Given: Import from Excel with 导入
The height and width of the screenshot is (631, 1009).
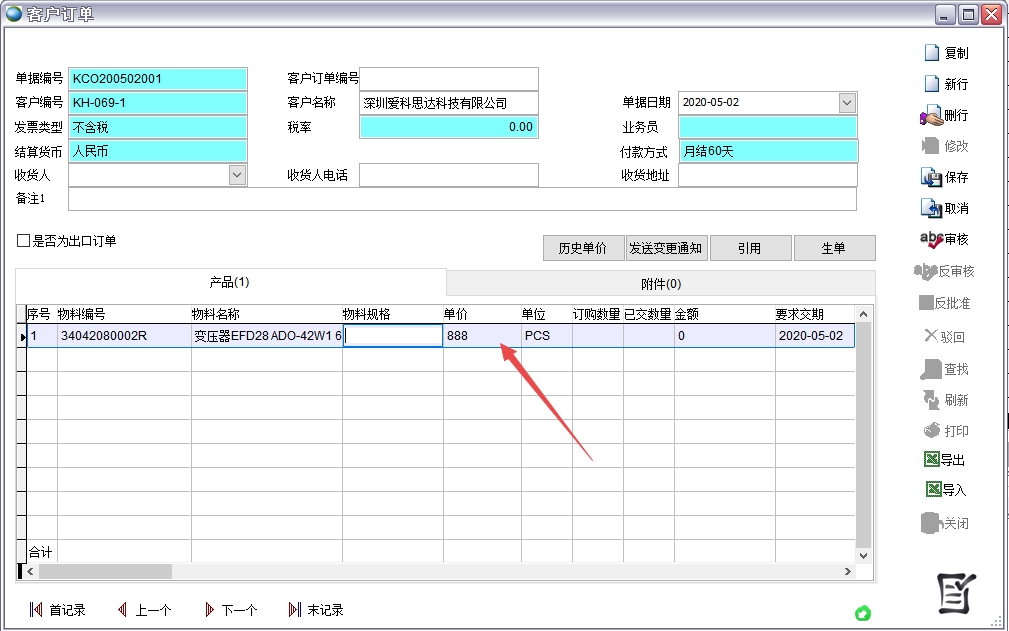Looking at the screenshot, I should [932, 490].
